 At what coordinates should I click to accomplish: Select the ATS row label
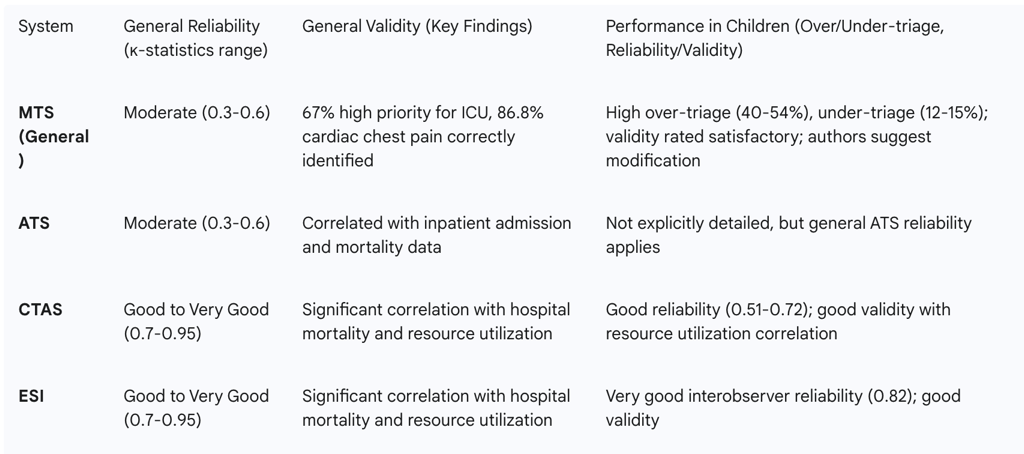pyautogui.click(x=34, y=223)
